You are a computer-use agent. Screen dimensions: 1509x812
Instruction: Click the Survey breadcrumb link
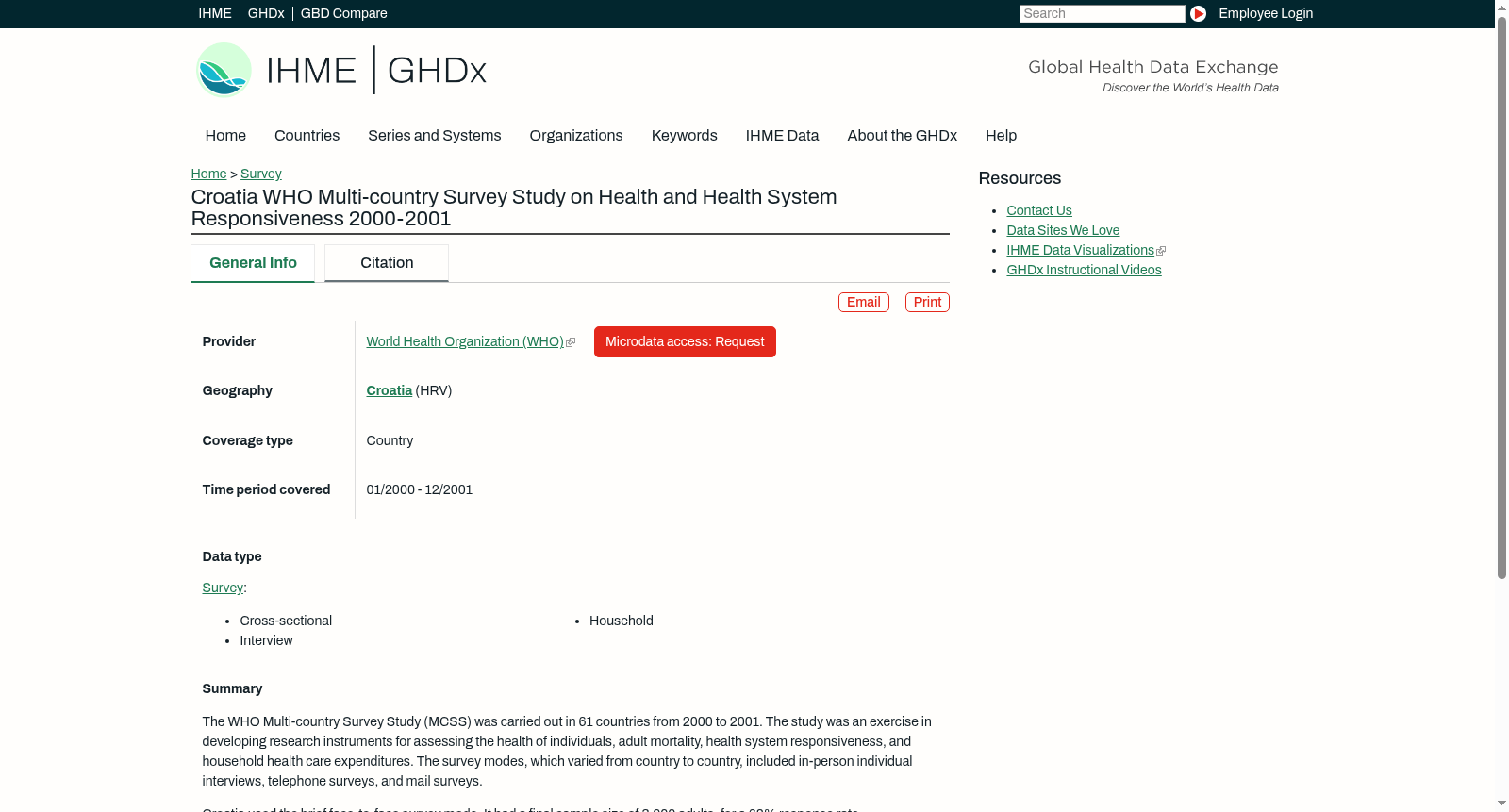pos(260,174)
